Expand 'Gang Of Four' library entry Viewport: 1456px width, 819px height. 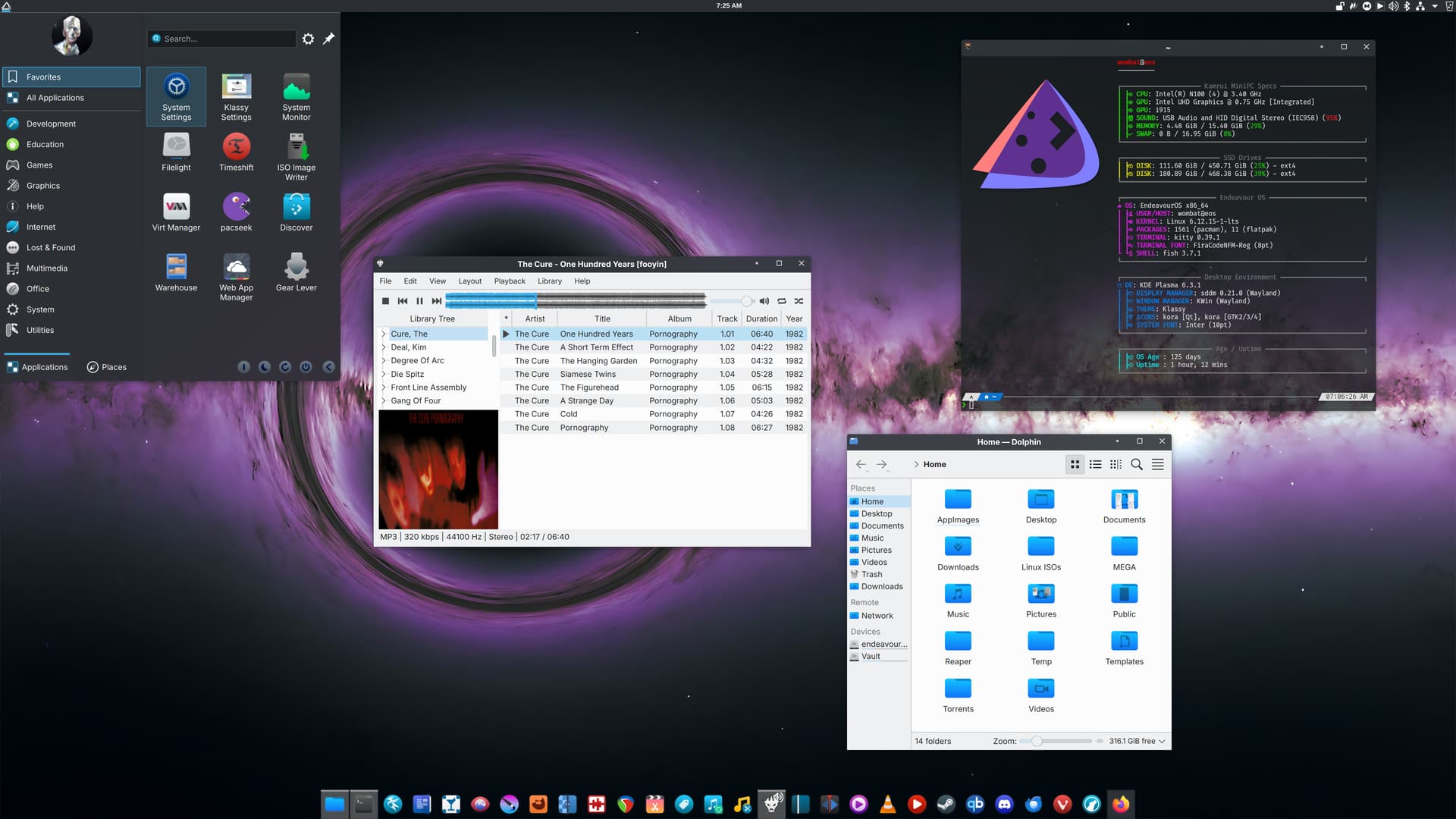(x=384, y=400)
